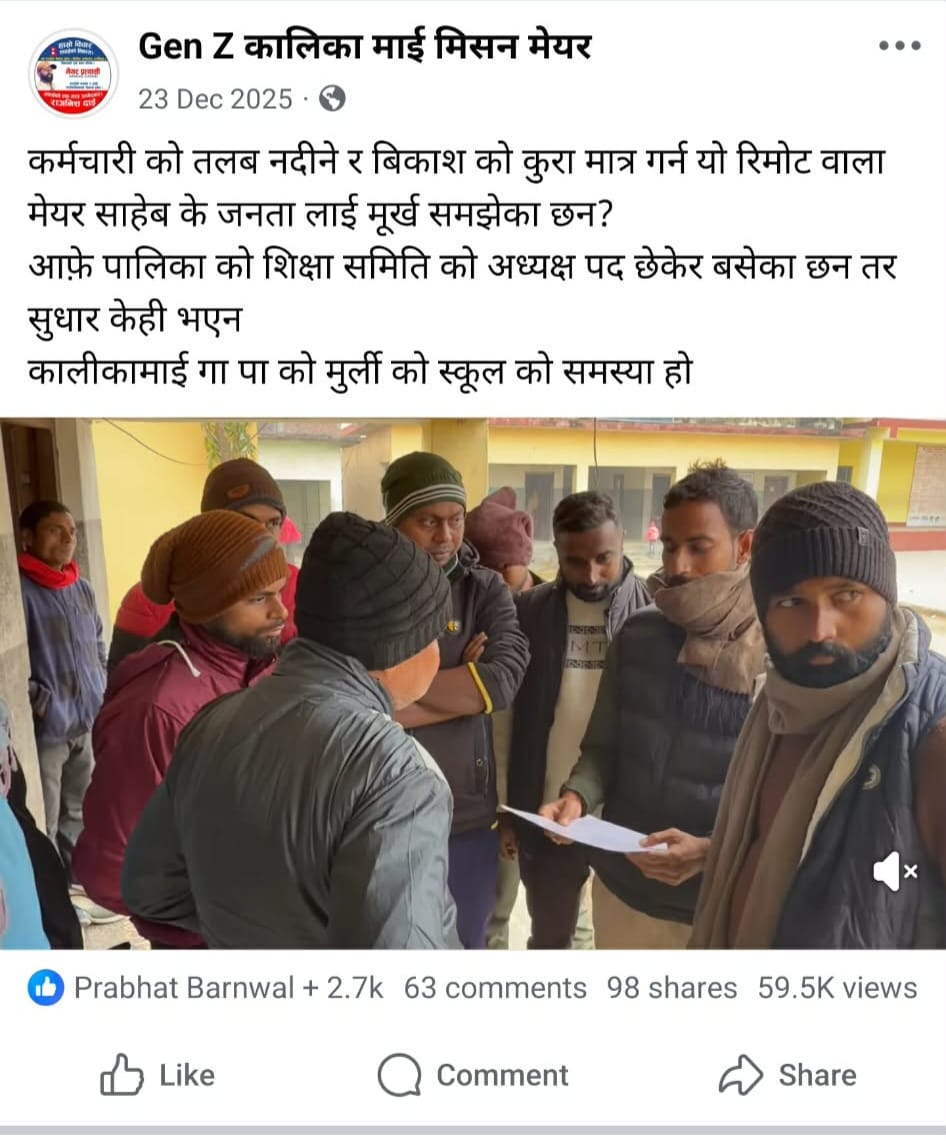
Task: Click the thumbs-up outline icon beside Like
Action: click(x=121, y=1075)
